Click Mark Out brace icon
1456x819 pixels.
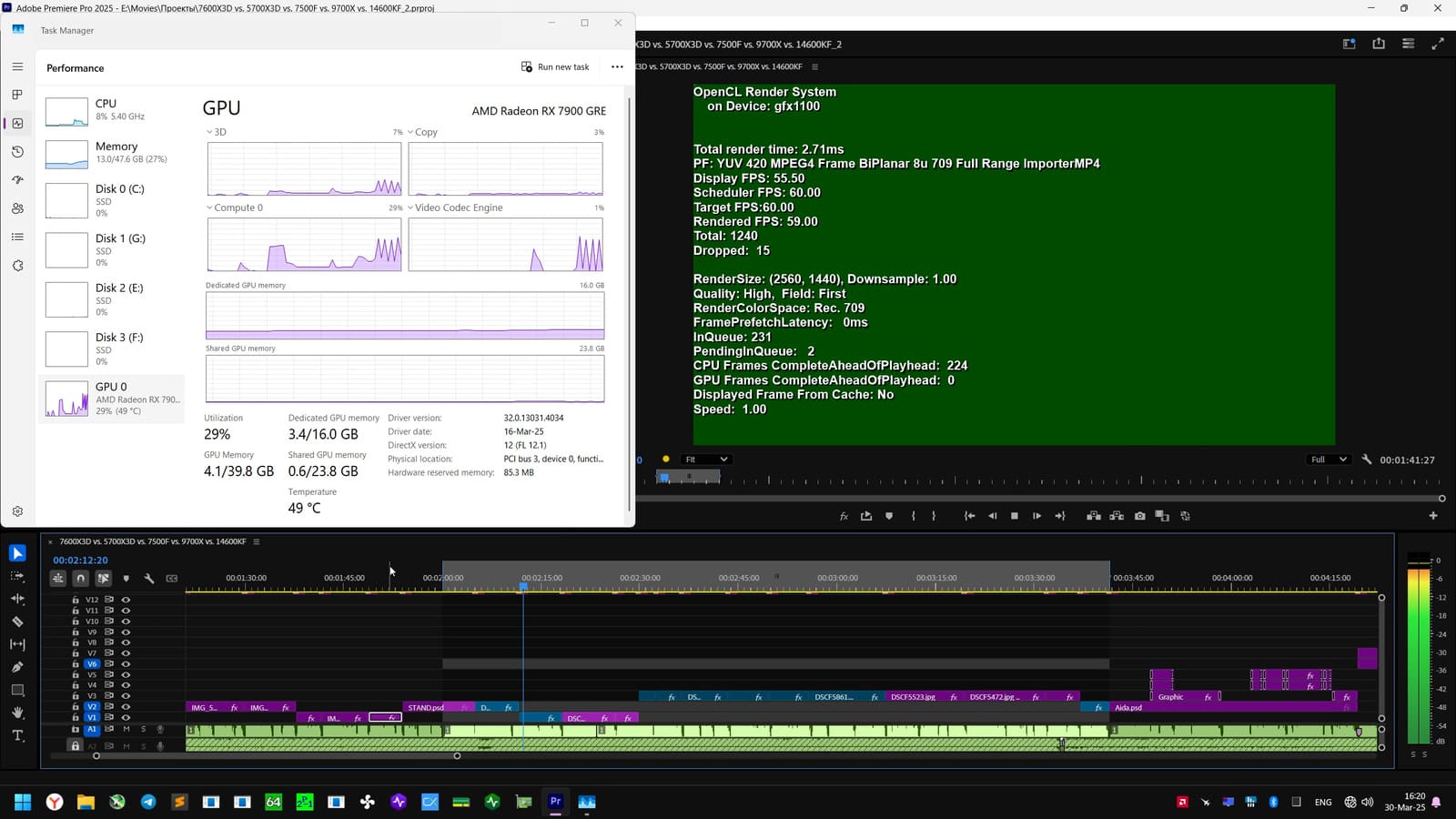(934, 516)
